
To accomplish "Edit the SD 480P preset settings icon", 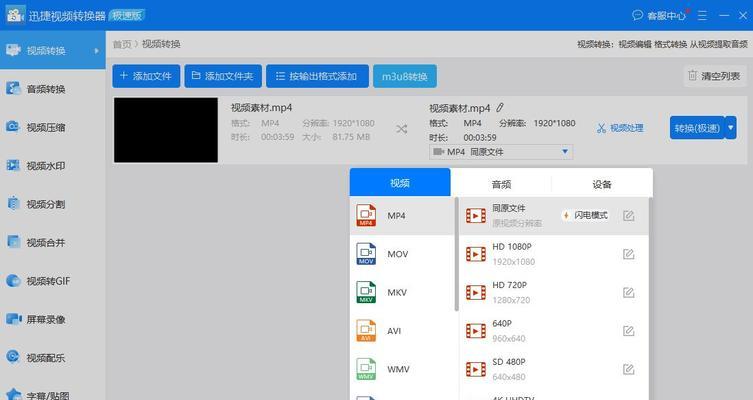I will 629,369.
